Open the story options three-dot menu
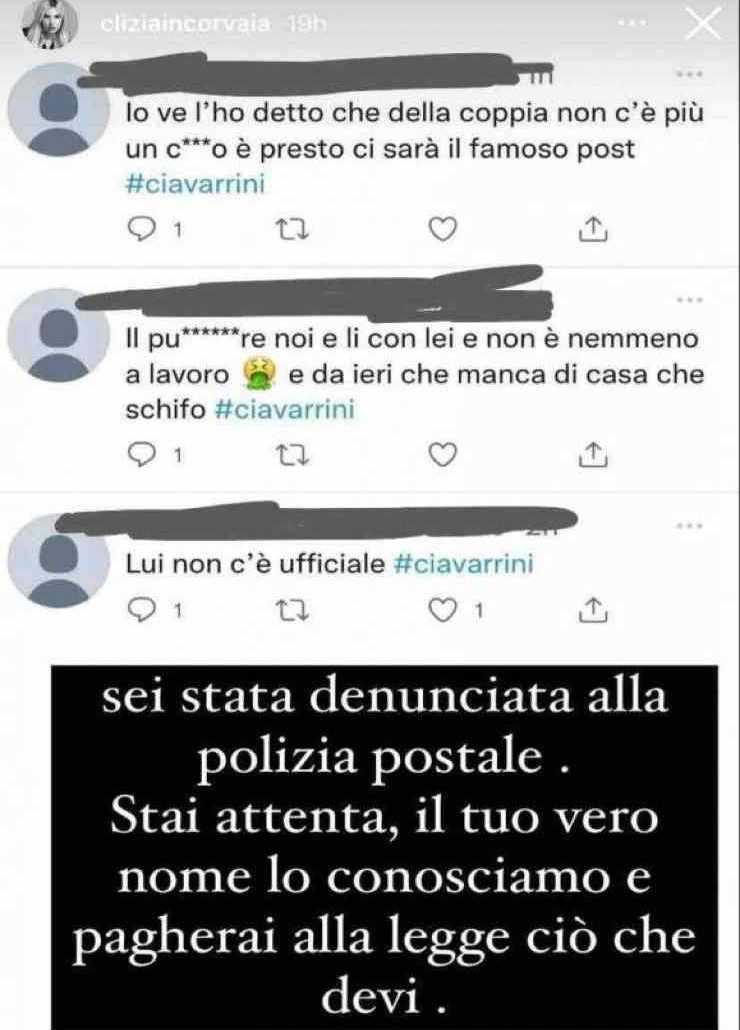Viewport: 740px width, 1030px height. click(x=633, y=24)
